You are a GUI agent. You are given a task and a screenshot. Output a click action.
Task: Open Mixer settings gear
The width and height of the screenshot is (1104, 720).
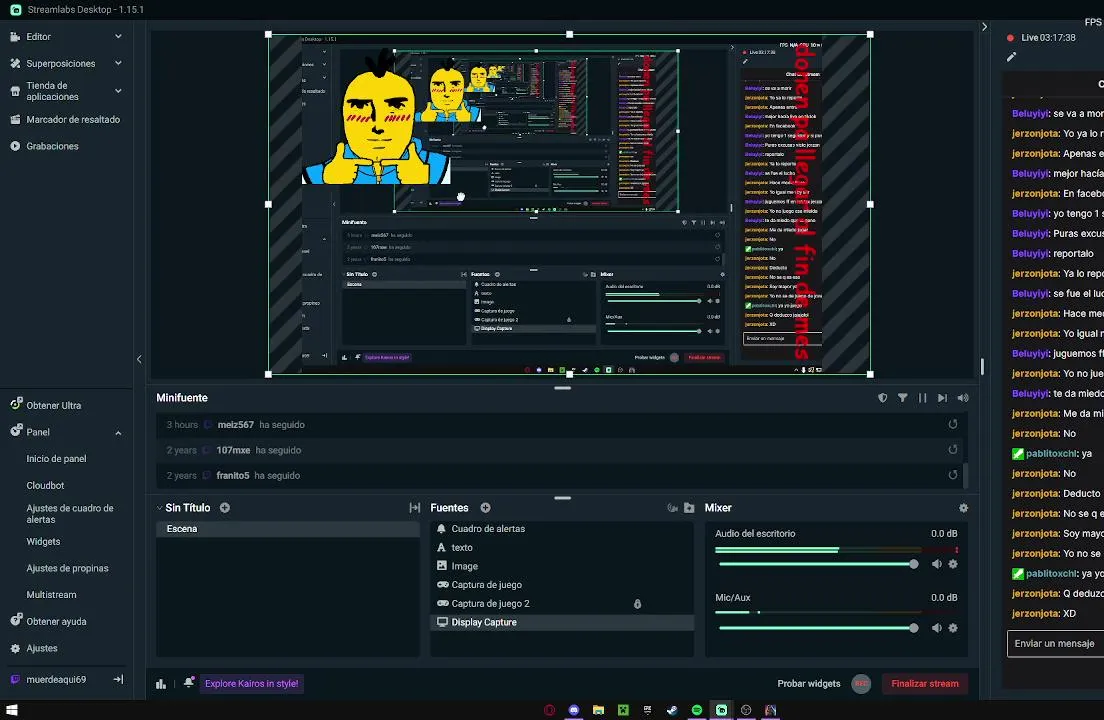click(963, 508)
